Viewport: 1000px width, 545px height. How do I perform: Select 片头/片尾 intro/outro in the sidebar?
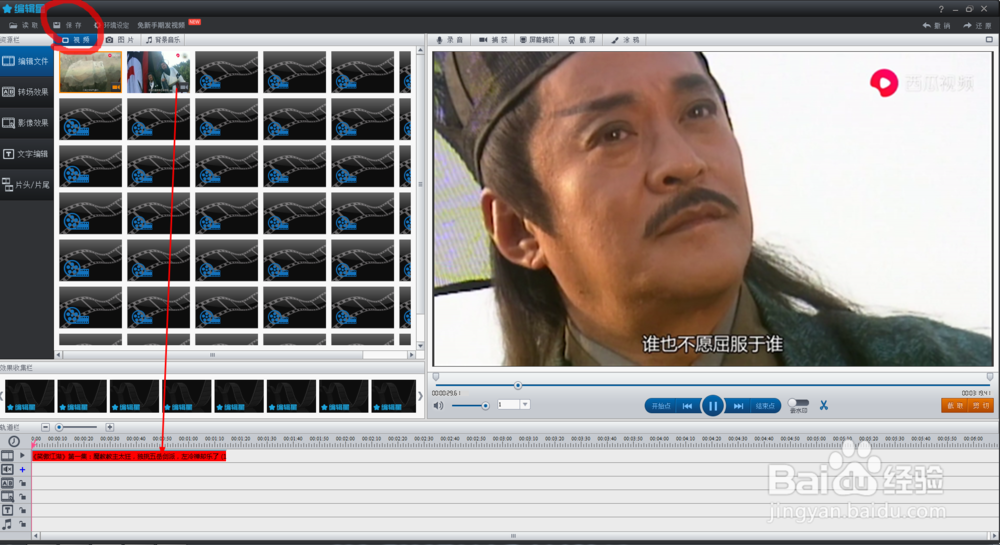[26, 185]
